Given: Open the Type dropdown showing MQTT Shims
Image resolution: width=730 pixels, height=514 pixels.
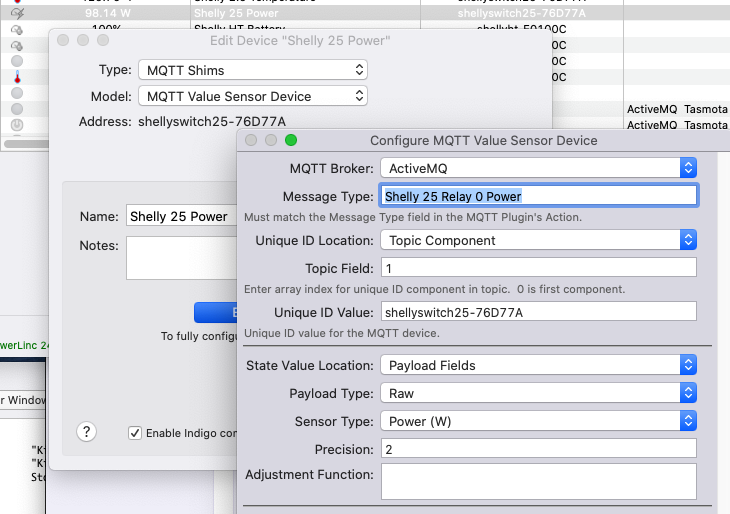Looking at the screenshot, I should 253,70.
